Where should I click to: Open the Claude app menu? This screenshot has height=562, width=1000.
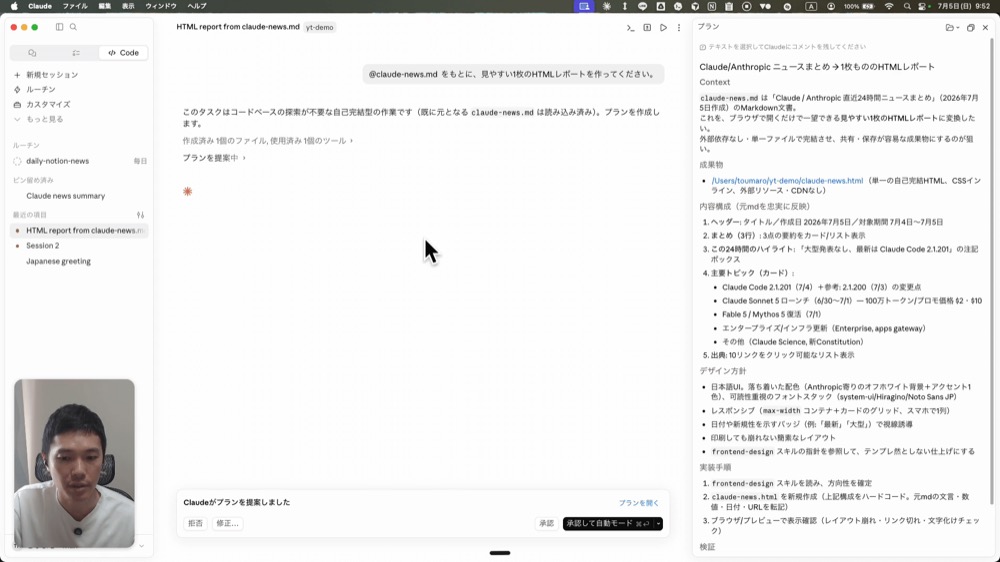click(x=40, y=6)
